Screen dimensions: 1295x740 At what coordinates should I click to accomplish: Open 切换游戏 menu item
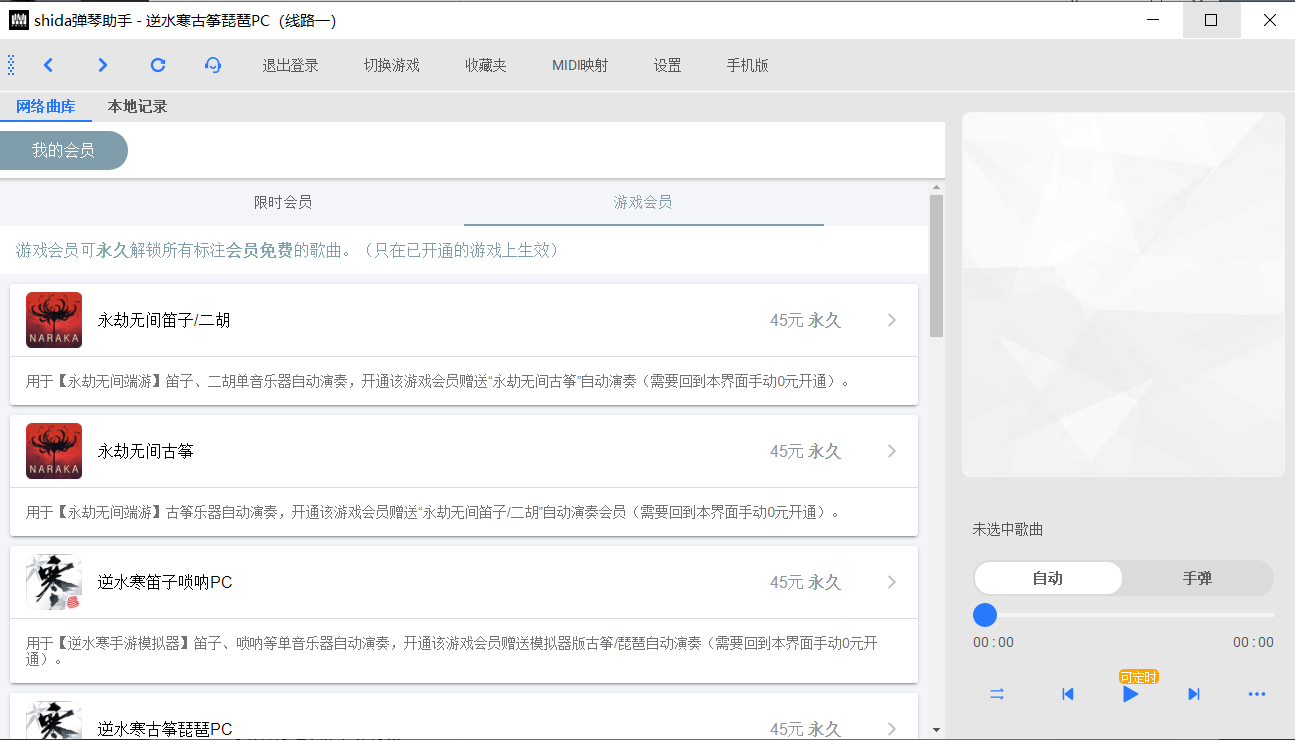[392, 65]
